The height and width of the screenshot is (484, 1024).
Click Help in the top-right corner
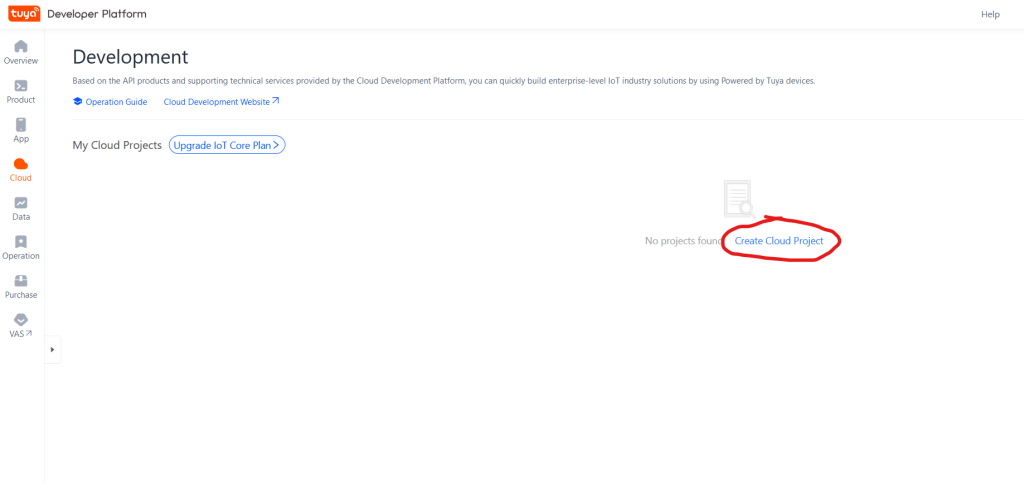990,14
